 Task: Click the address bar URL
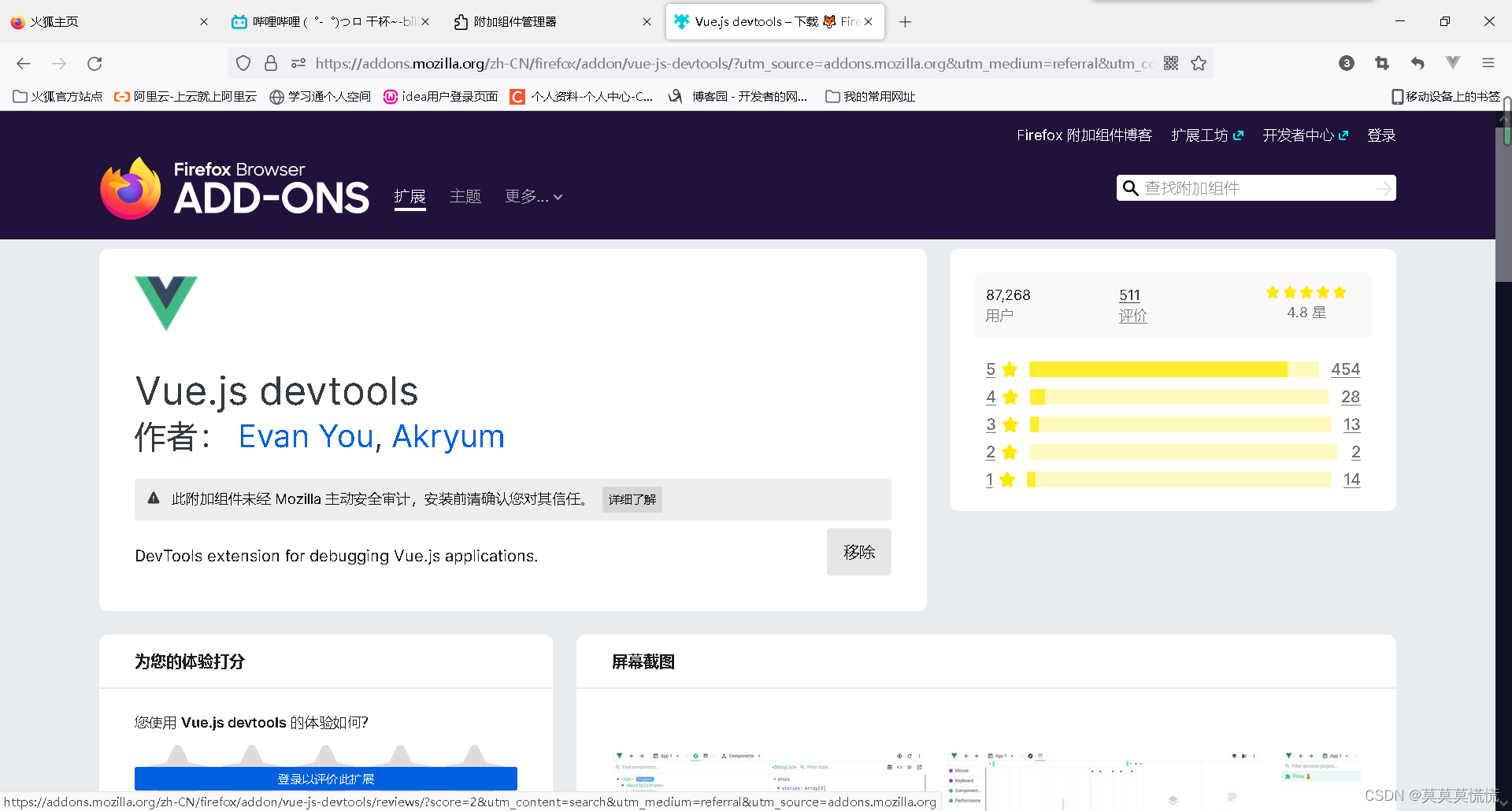tap(734, 64)
